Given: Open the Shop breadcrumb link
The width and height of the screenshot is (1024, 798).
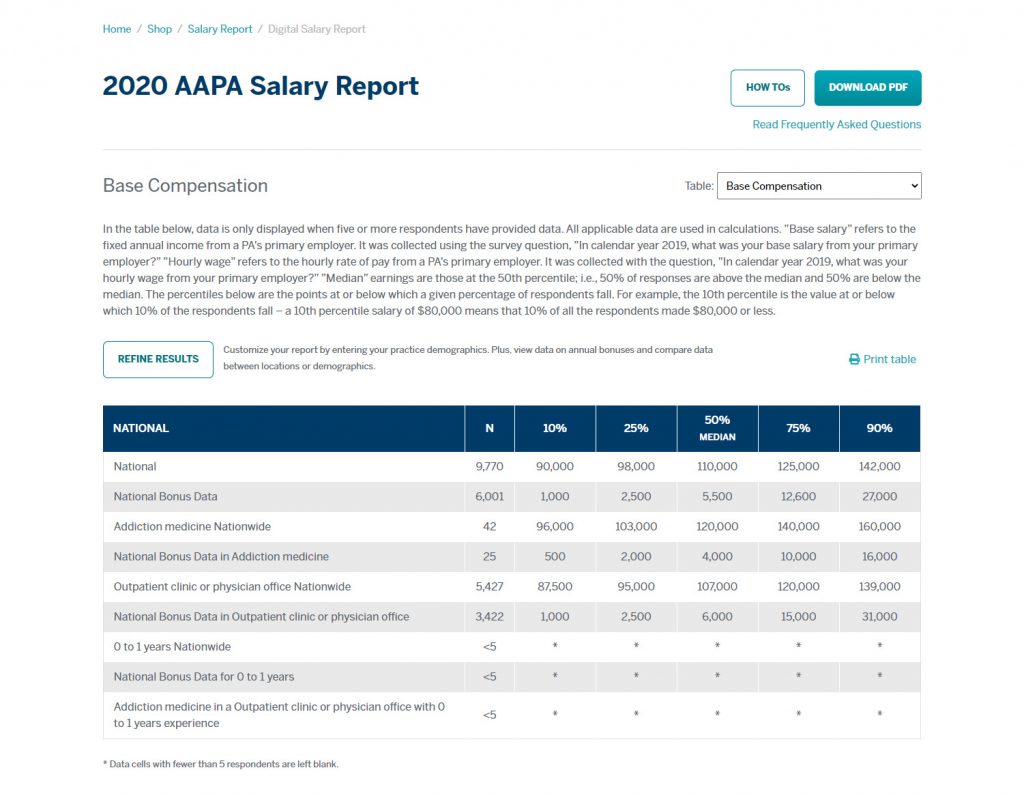Looking at the screenshot, I should coord(159,29).
